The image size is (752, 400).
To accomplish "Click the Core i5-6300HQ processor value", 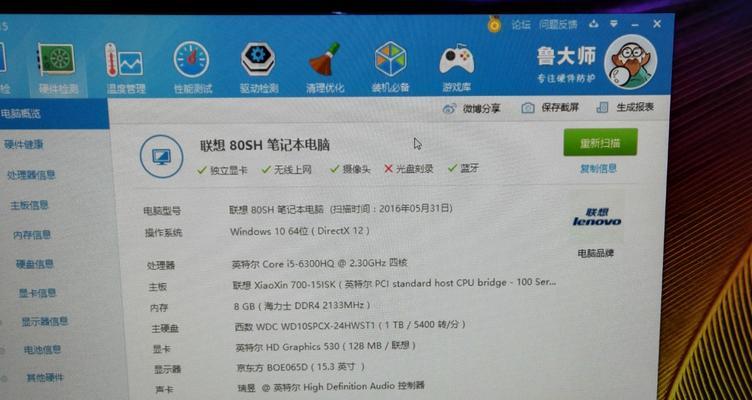I will click(x=320, y=263).
